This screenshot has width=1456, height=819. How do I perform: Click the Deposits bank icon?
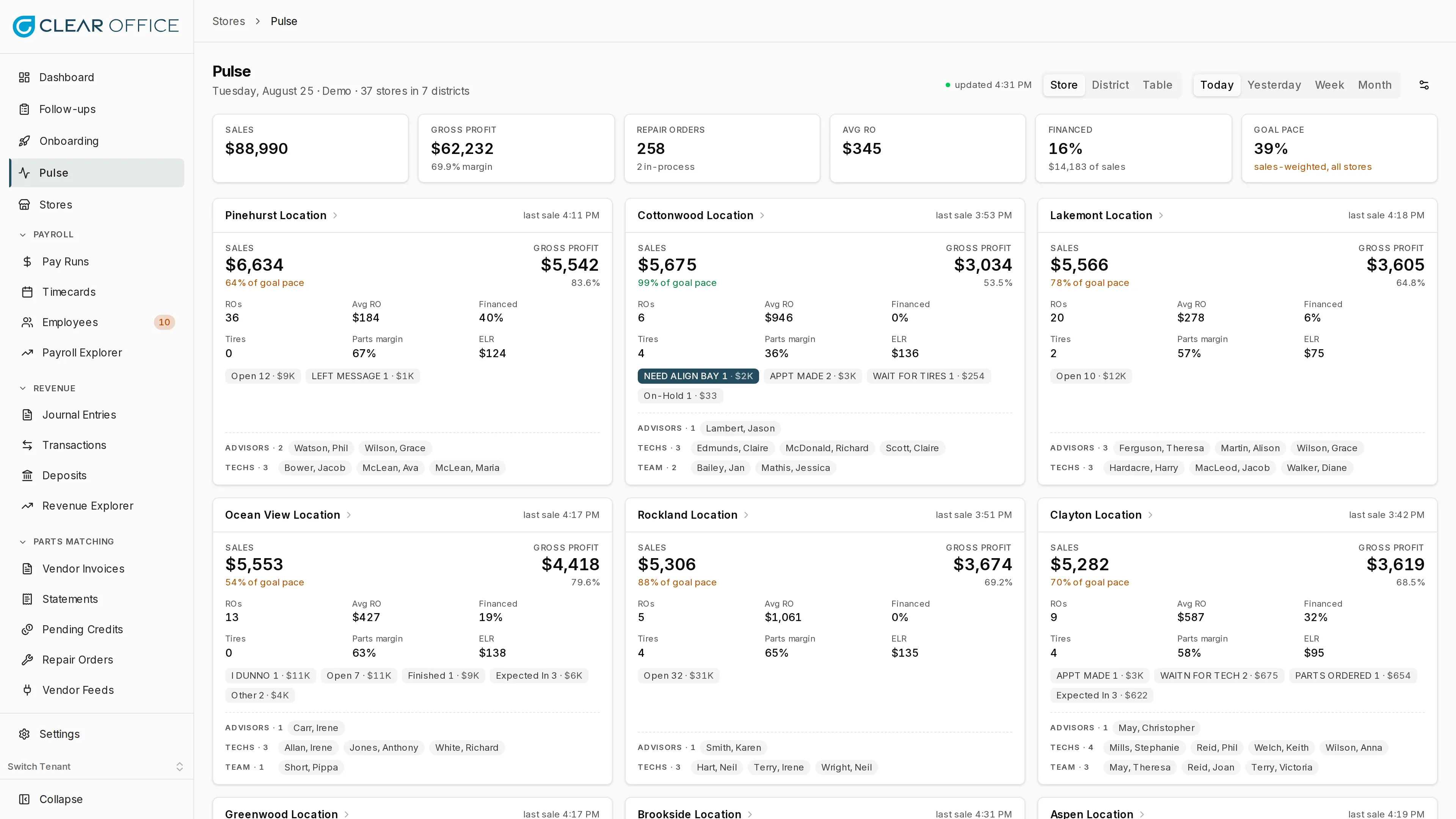pos(27,475)
